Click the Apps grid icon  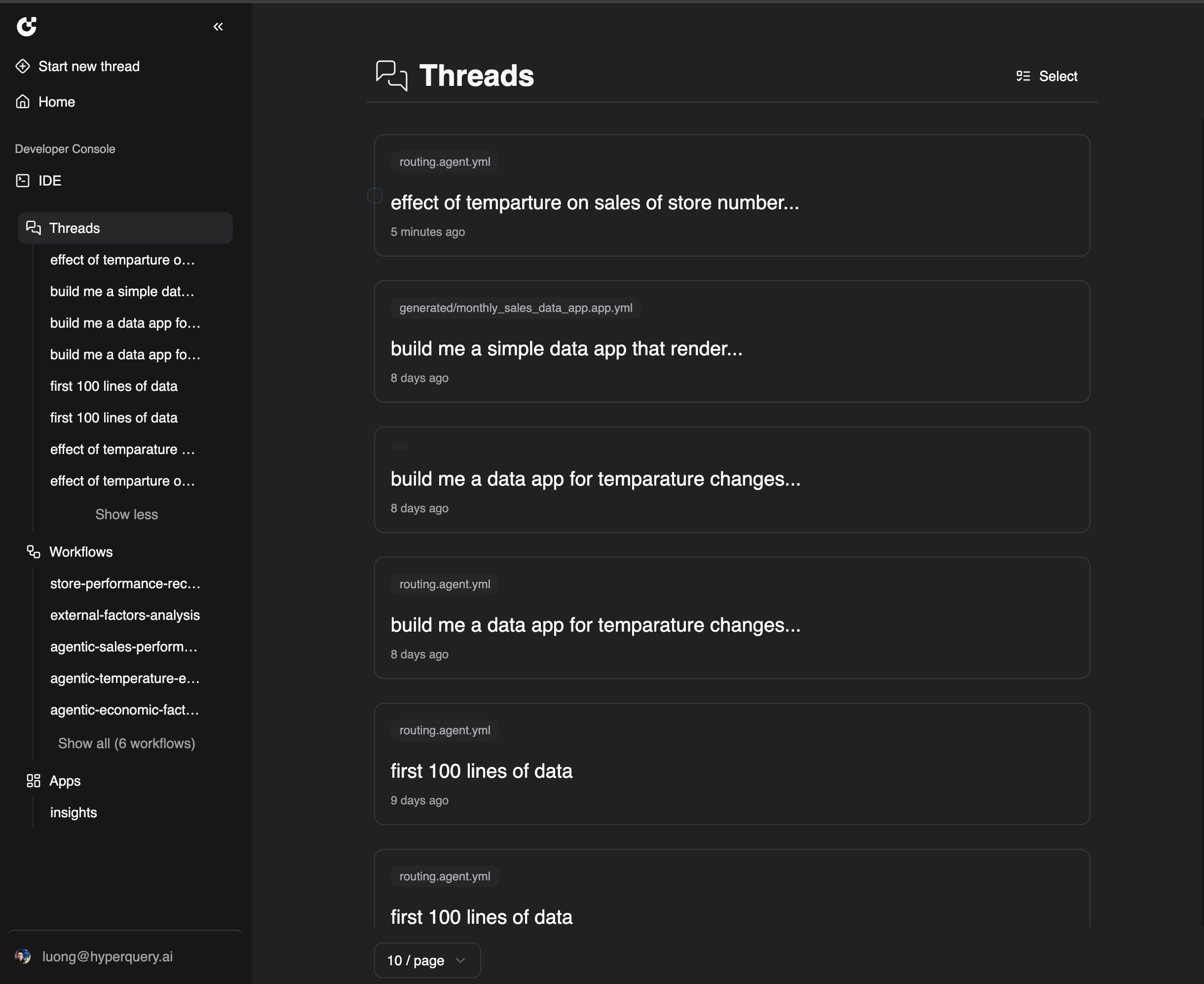click(34, 781)
